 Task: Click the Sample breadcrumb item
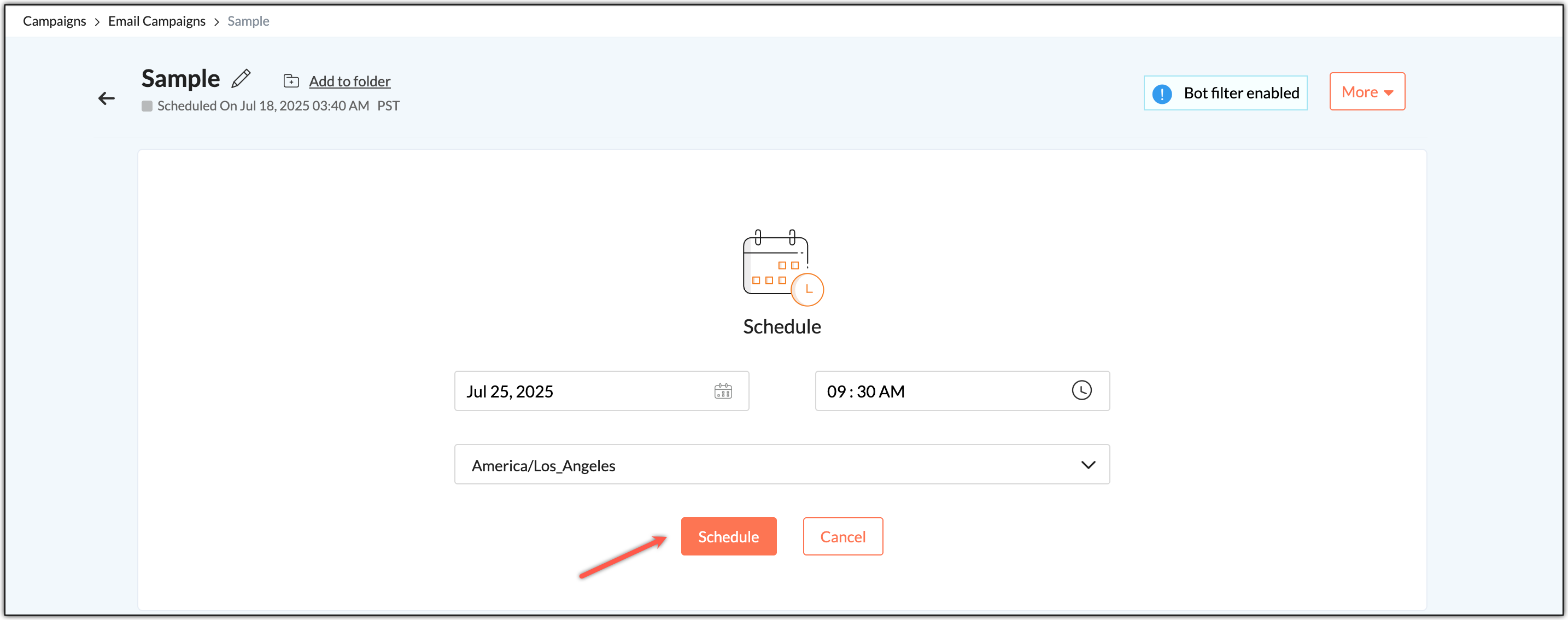[248, 21]
